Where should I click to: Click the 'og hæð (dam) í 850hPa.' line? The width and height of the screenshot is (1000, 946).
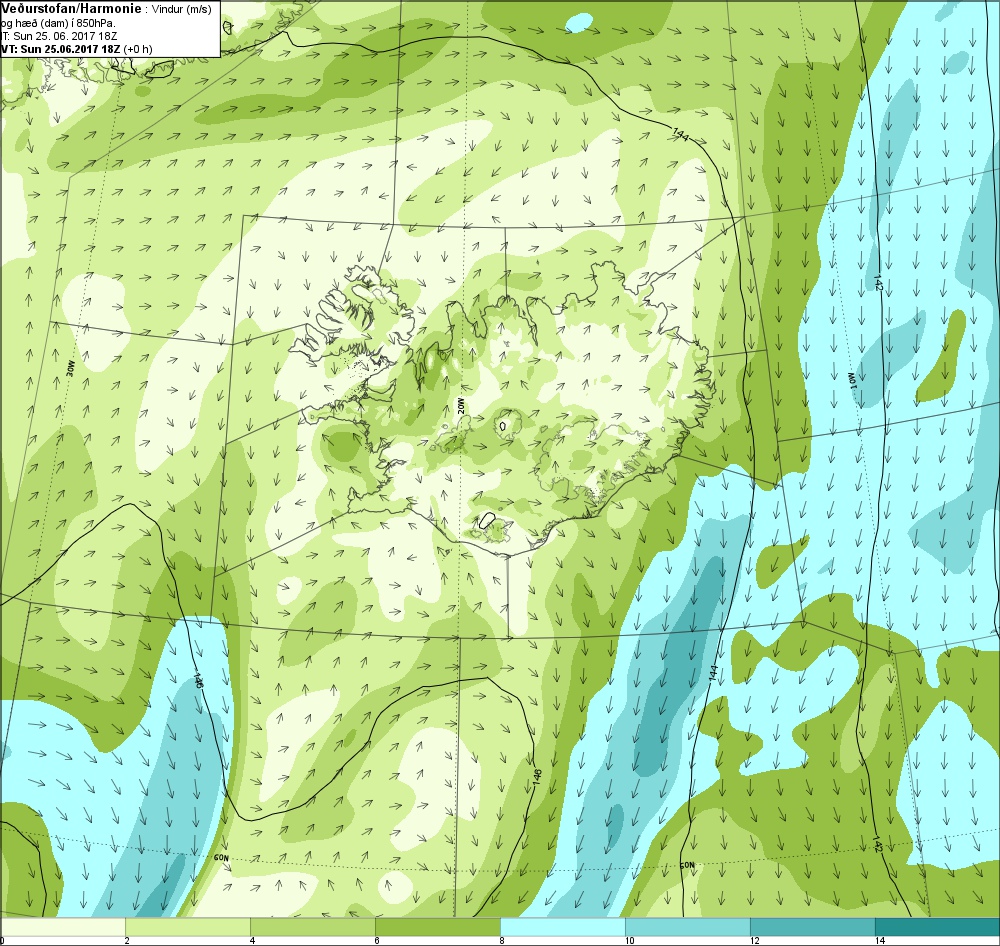(x=58, y=23)
